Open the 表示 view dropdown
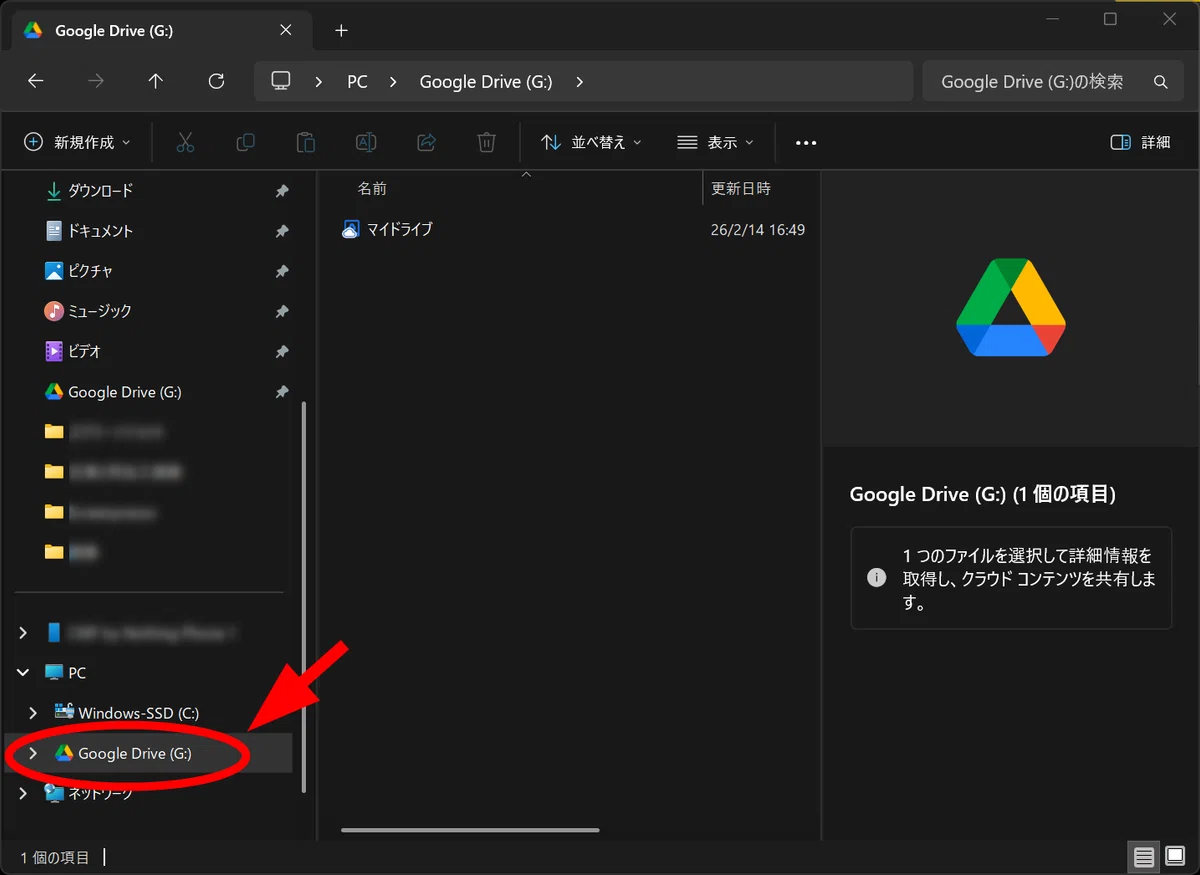Screen dimensions: 1200x875 (715, 142)
